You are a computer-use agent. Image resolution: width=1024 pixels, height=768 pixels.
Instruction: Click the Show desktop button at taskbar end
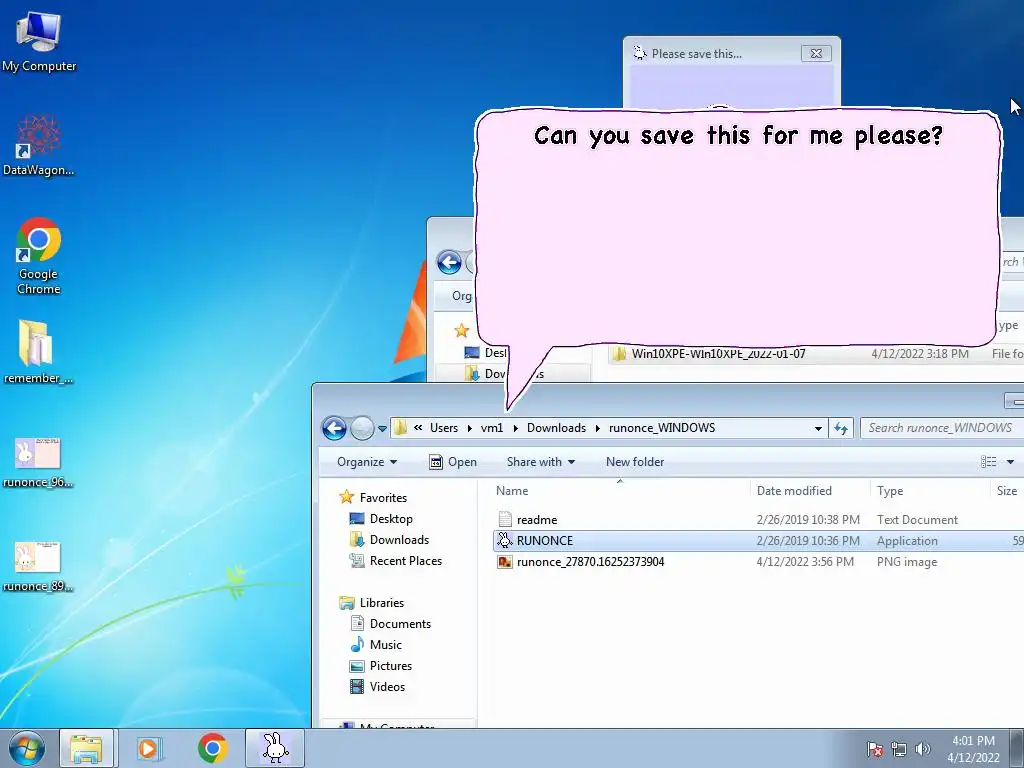1017,748
